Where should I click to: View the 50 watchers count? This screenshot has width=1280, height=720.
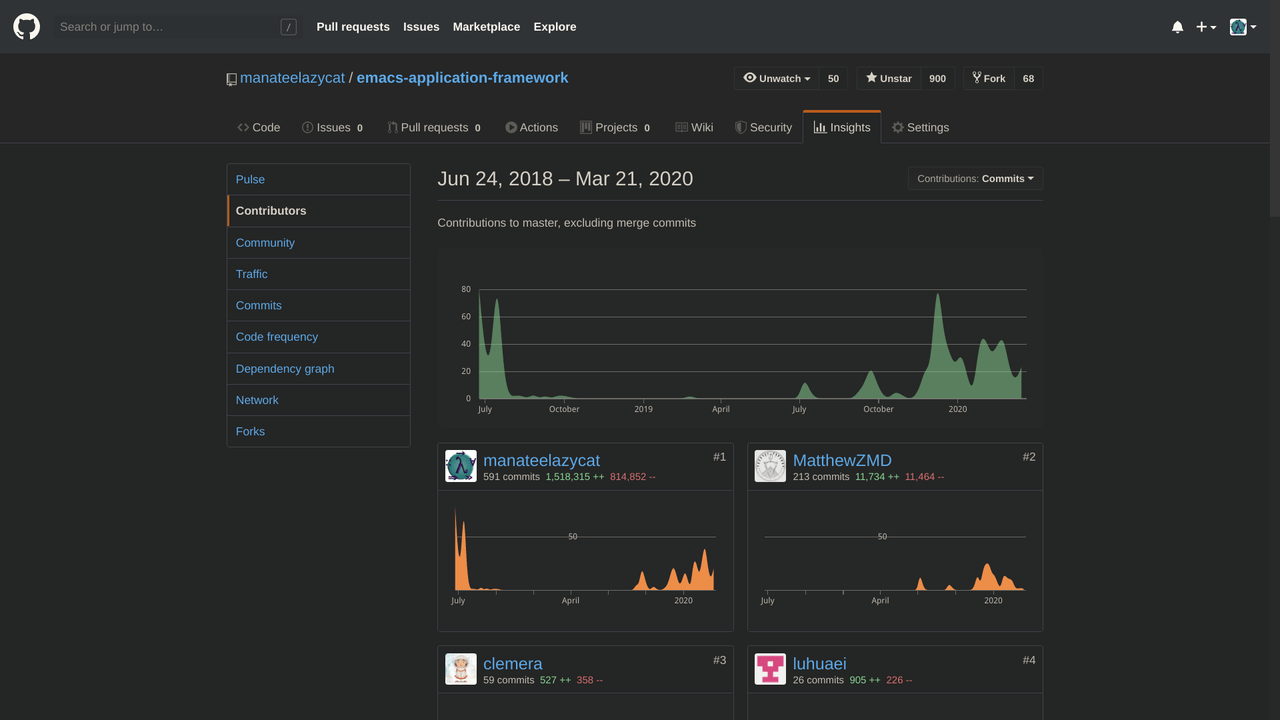click(x=834, y=78)
